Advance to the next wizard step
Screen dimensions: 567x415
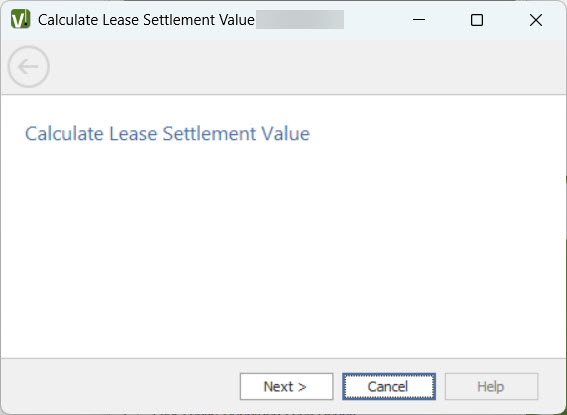click(286, 386)
